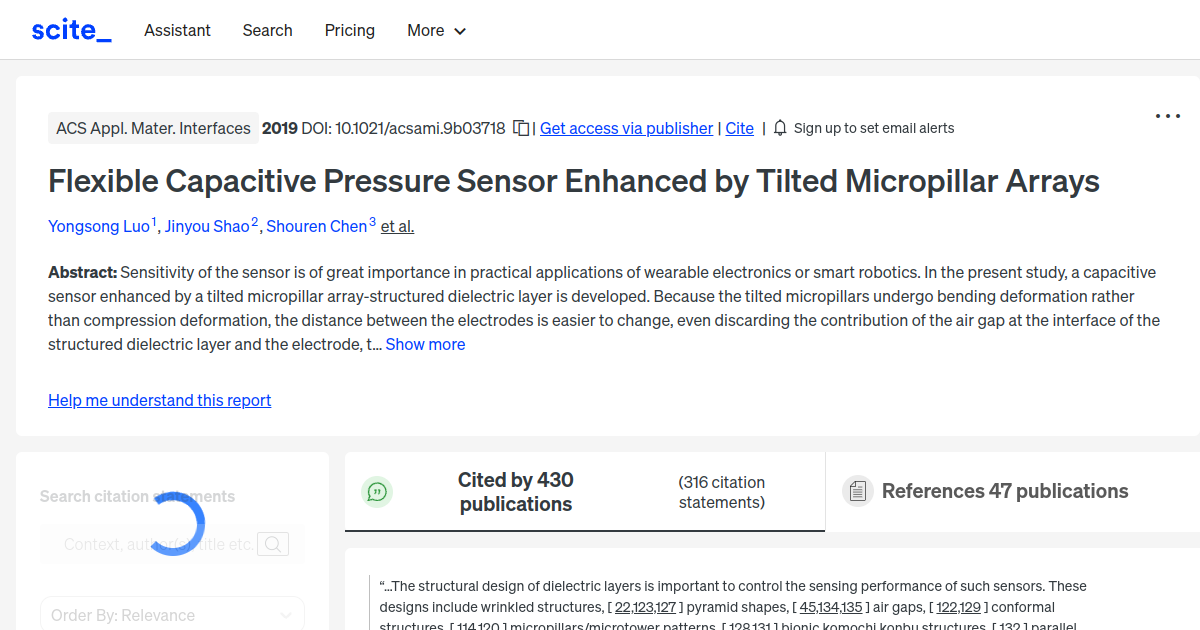Open the Order By: Relevance dropdown

[171, 613]
